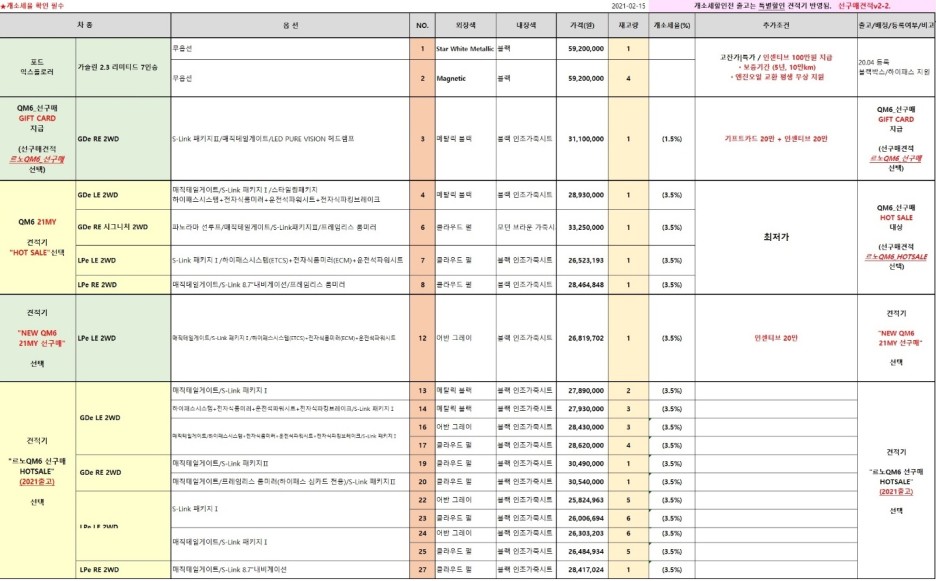Click 'LPe RE 2WD' trim in last row

[123, 570]
